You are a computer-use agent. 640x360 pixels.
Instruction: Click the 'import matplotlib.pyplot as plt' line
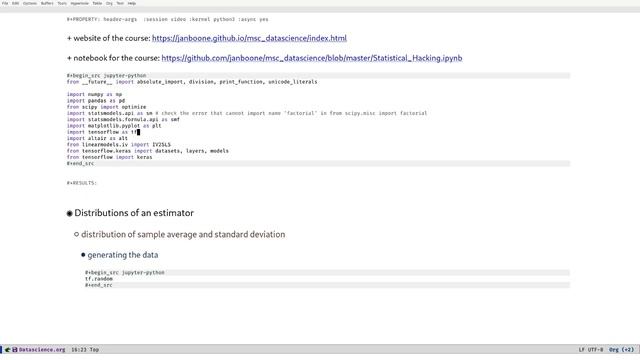pos(114,126)
